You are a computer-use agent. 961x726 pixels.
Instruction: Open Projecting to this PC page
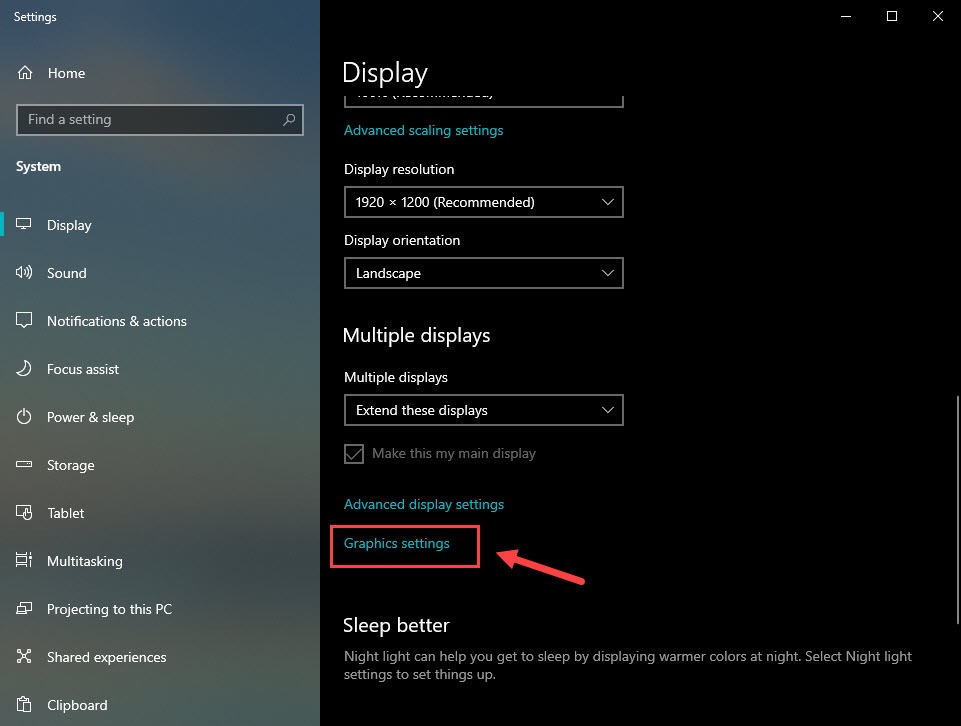(x=109, y=609)
